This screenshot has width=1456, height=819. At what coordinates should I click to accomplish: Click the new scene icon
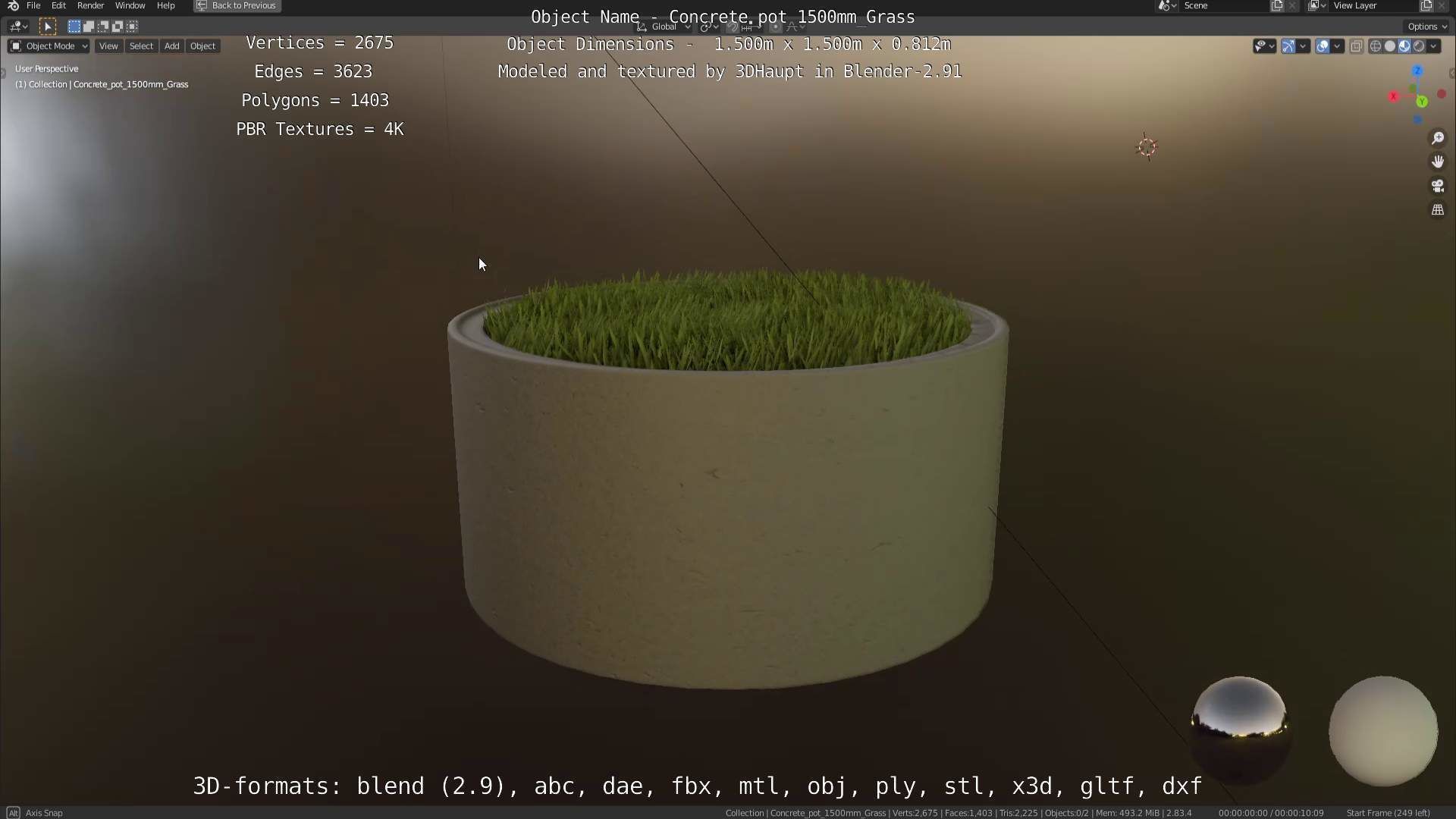tap(1277, 5)
